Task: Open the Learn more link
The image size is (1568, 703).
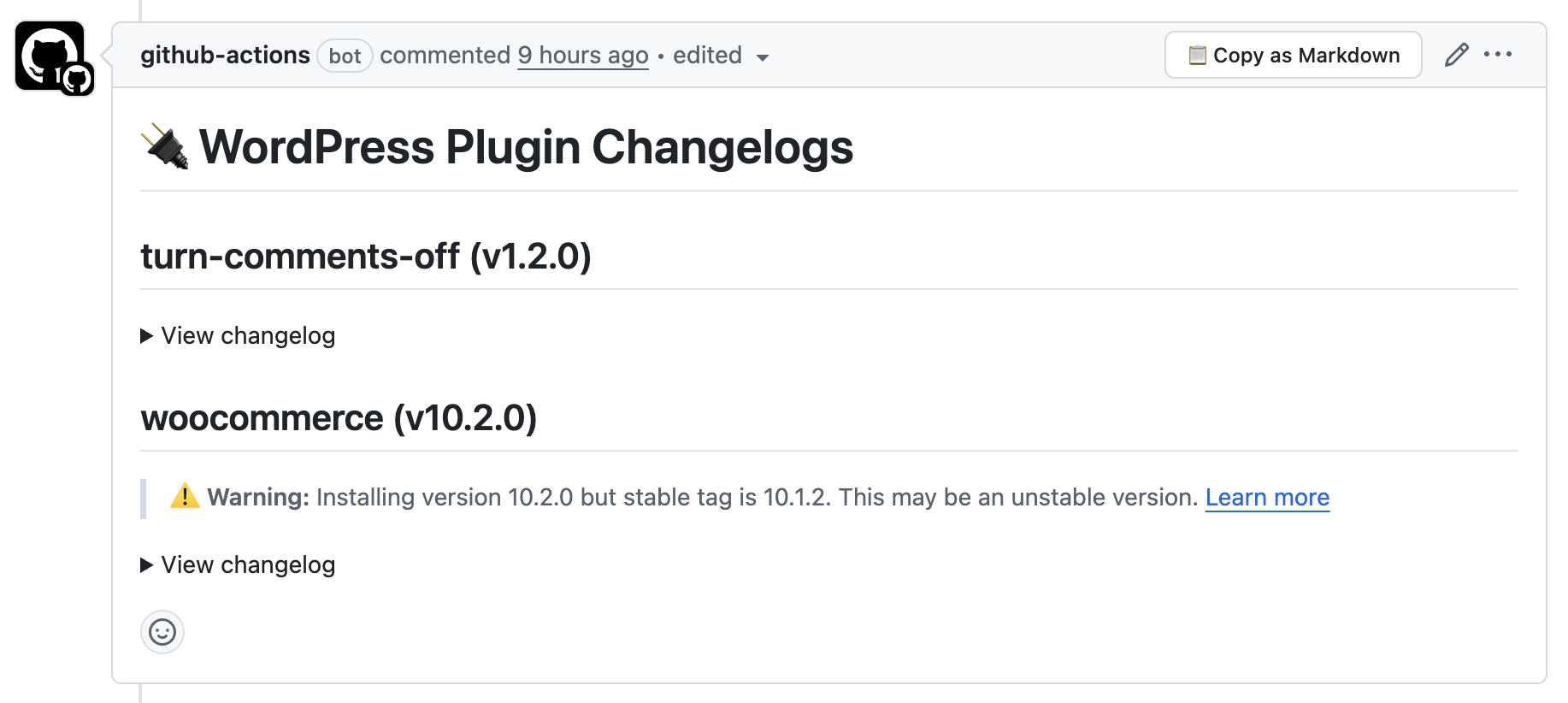Action: point(1267,497)
